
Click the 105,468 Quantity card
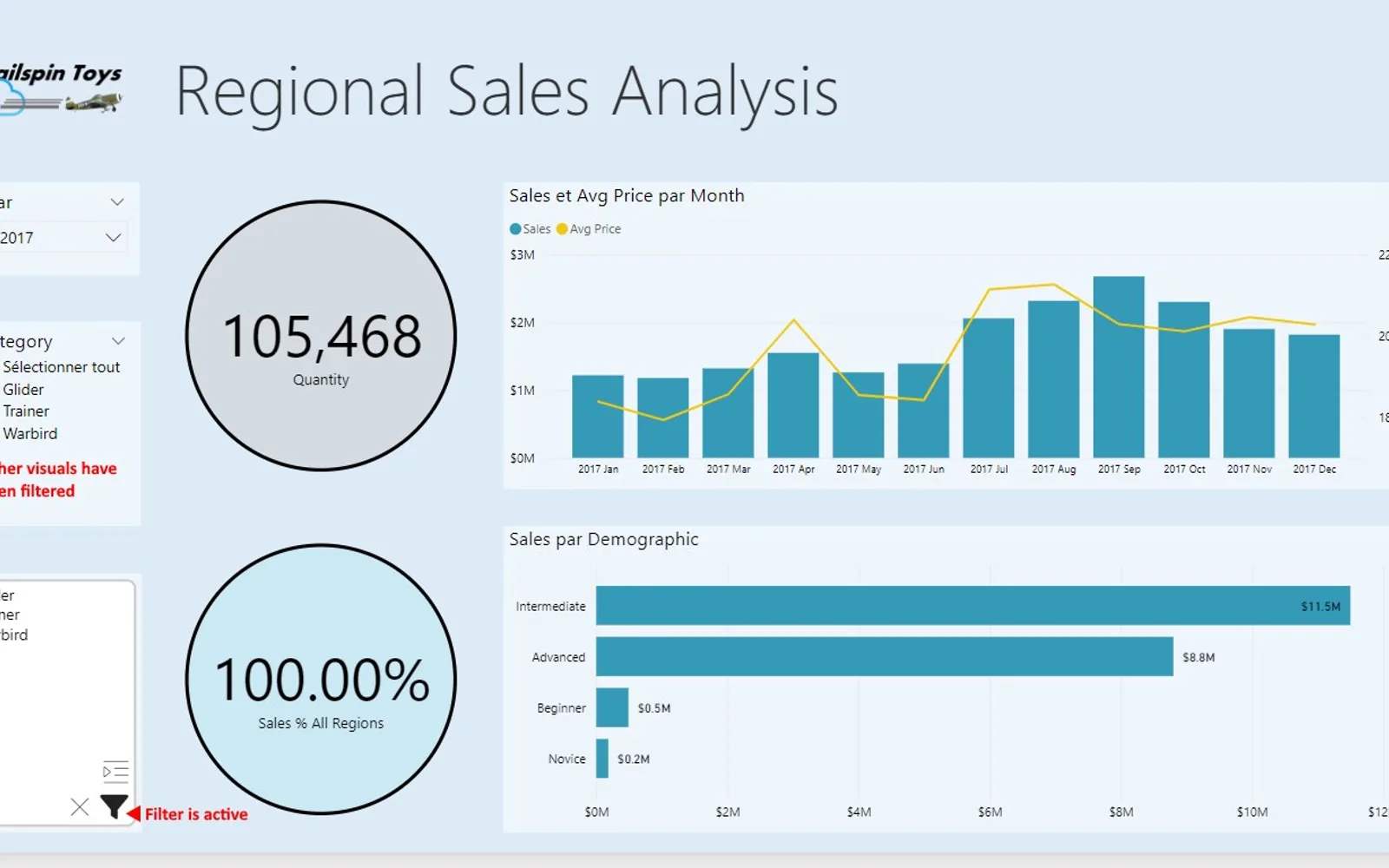321,336
